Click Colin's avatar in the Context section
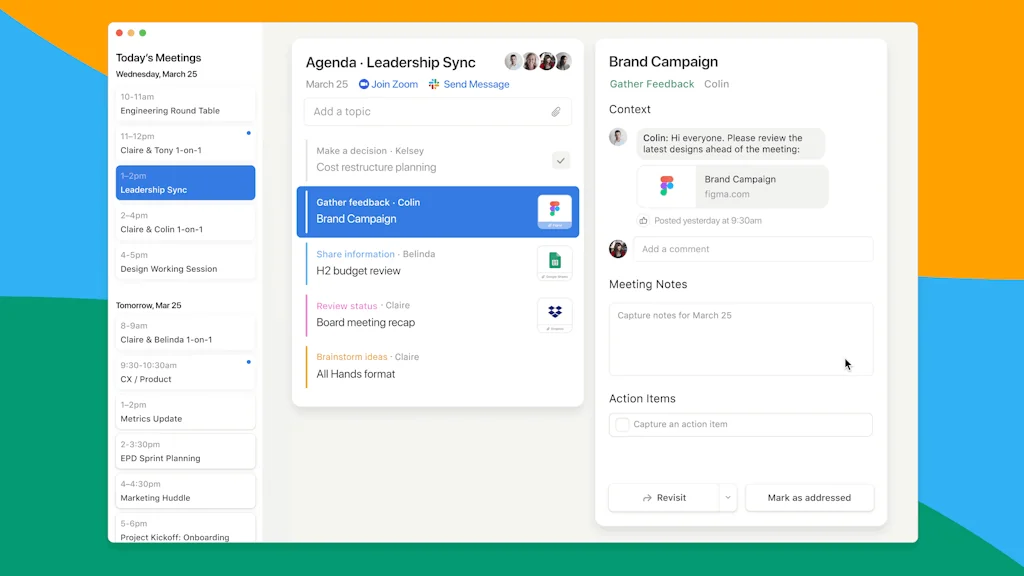The width and height of the screenshot is (1024, 576). coord(618,138)
